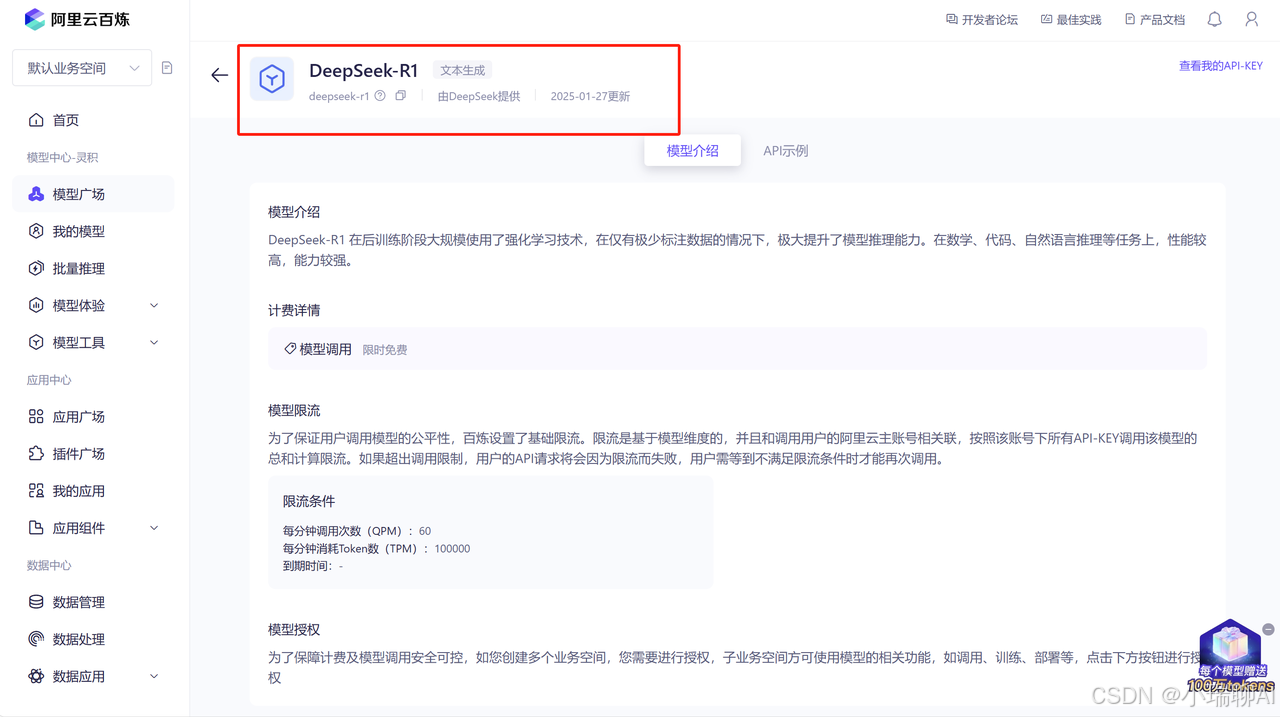Open the user account icon
The height and width of the screenshot is (717, 1280).
coord(1251,19)
